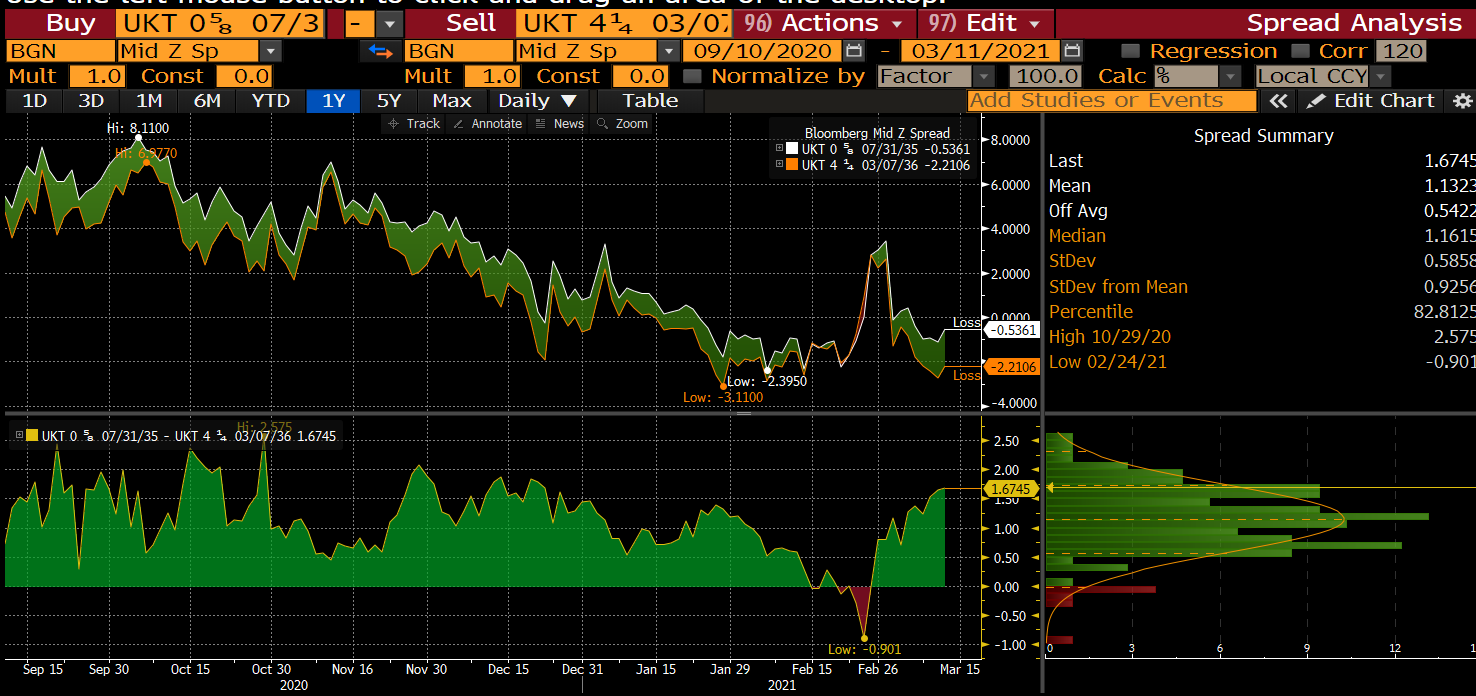Click the Low 02/24/21 row
This screenshot has width=1476, height=696.
pyautogui.click(x=1262, y=362)
